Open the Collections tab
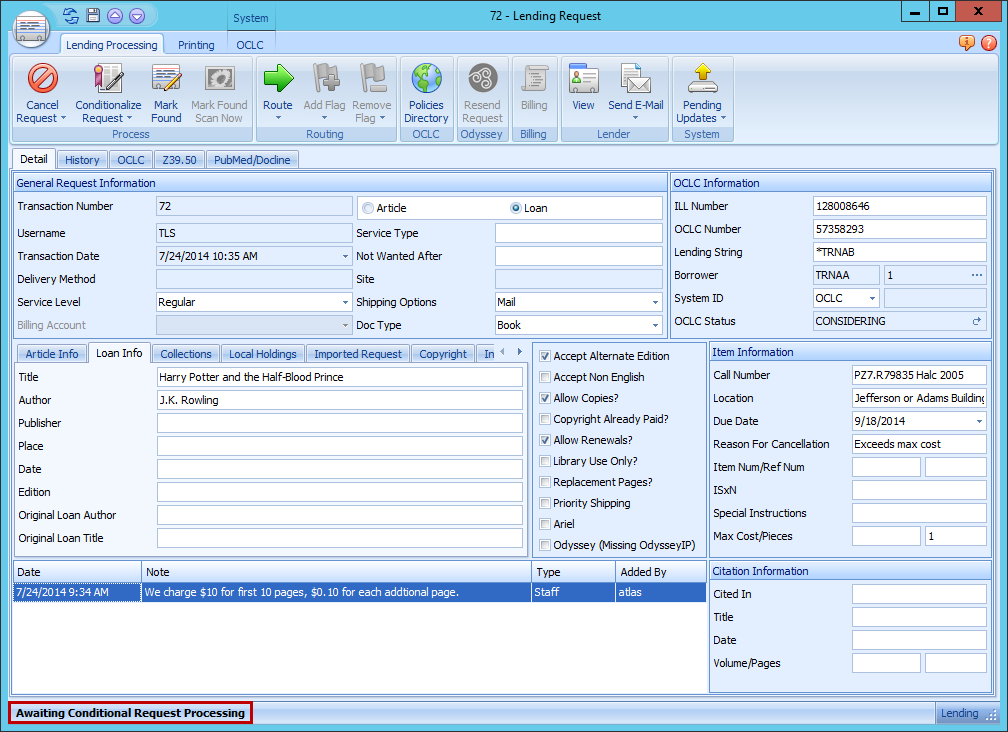 tap(186, 352)
